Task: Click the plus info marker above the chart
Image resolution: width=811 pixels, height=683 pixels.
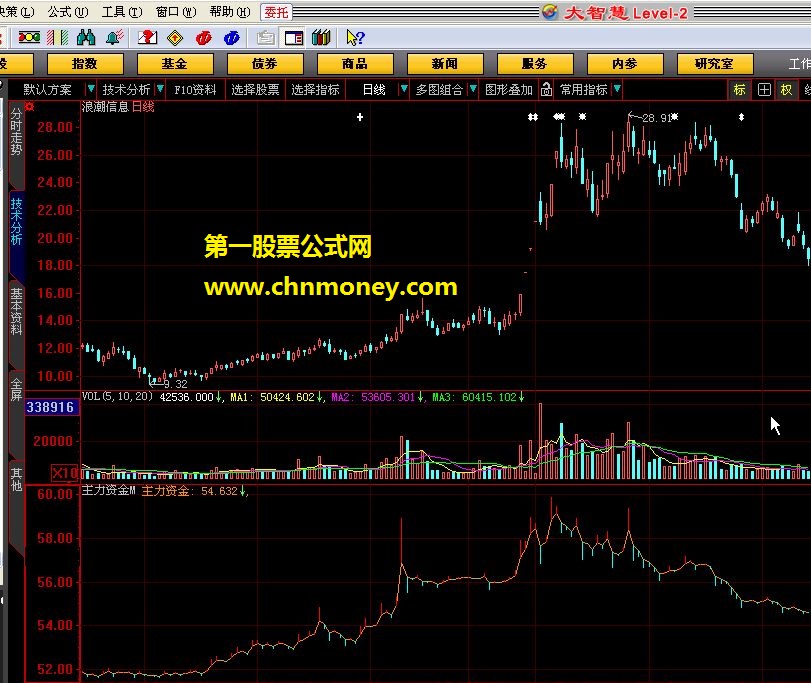Action: [x=360, y=117]
